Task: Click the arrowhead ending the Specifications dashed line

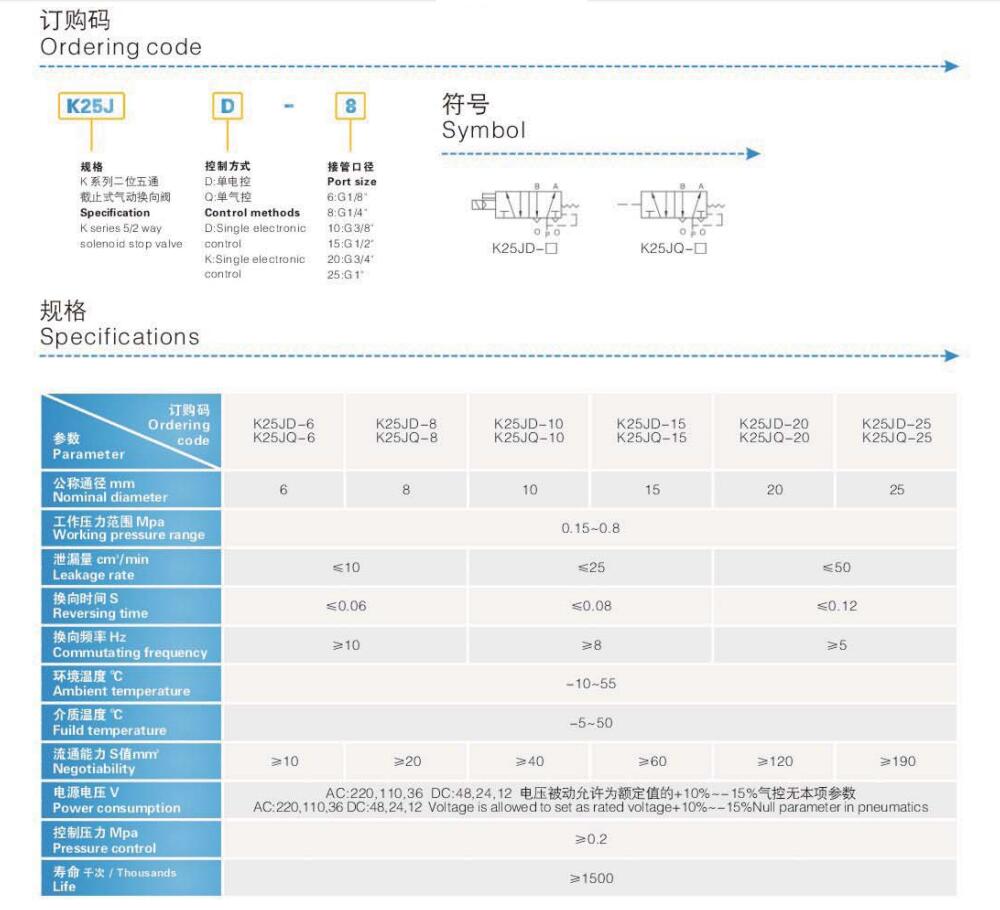Action: coord(951,356)
